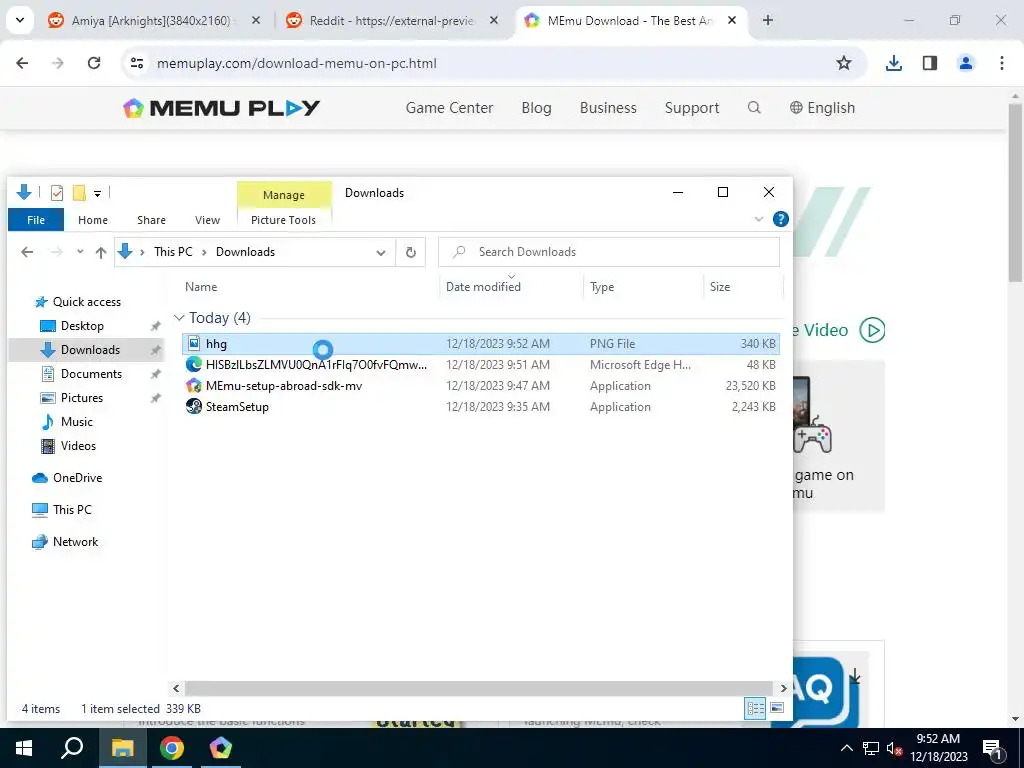
Task: Click the Chrome address bar URL
Action: (296, 63)
